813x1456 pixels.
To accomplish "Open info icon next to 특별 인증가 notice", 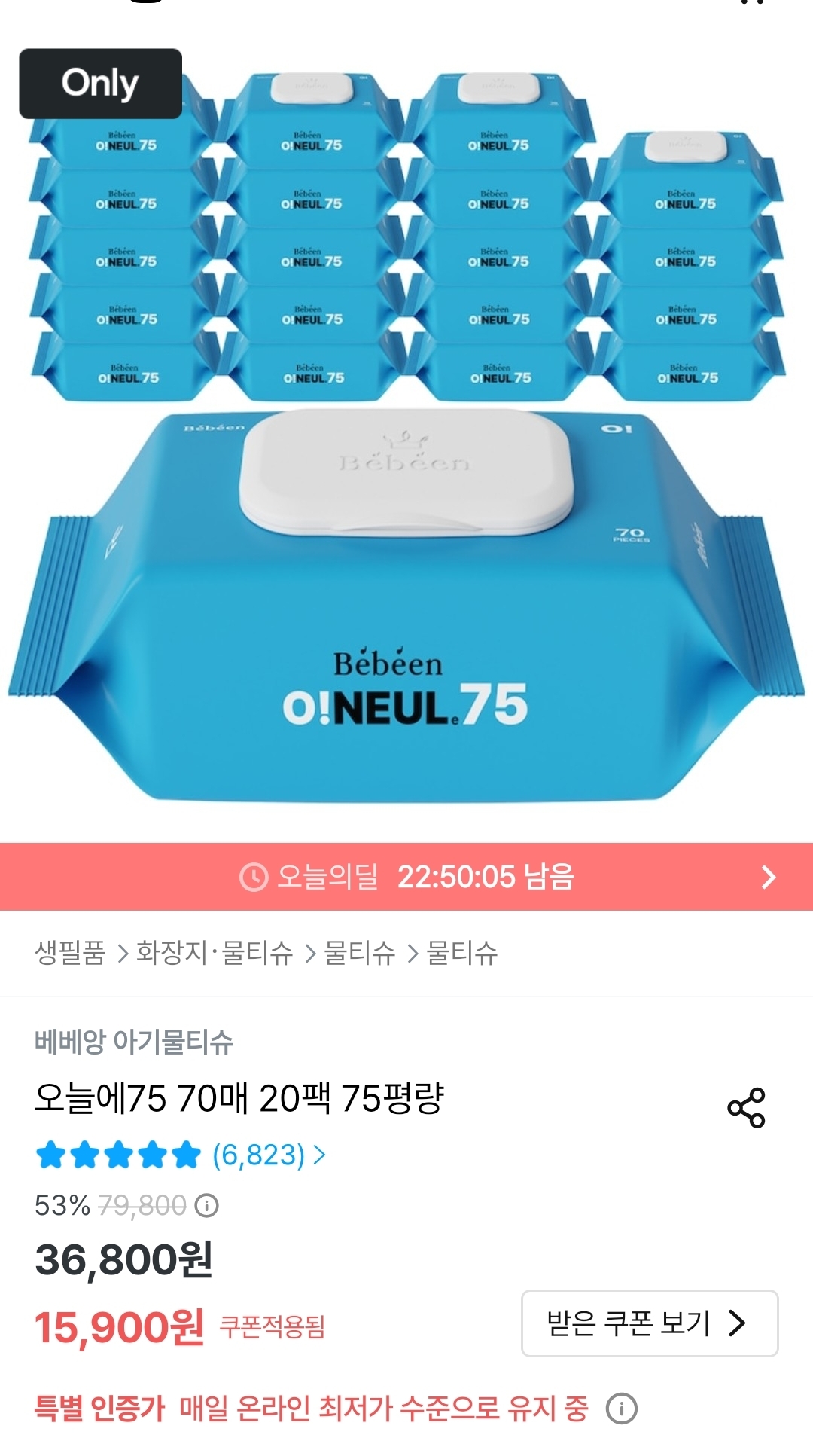I will (622, 1409).
